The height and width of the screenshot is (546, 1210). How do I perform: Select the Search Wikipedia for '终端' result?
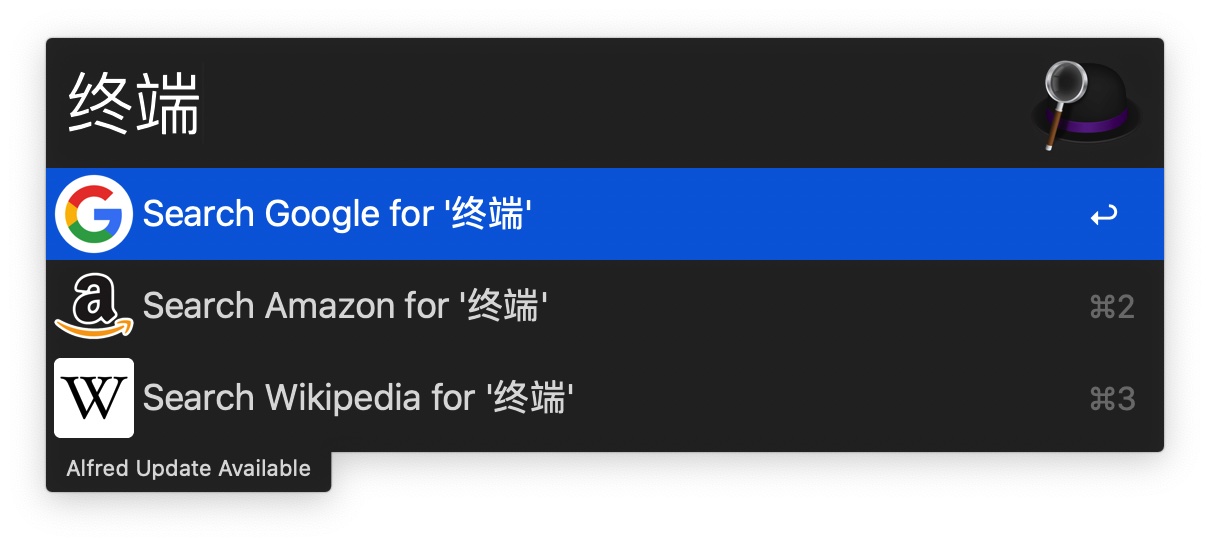pyautogui.click(x=605, y=398)
